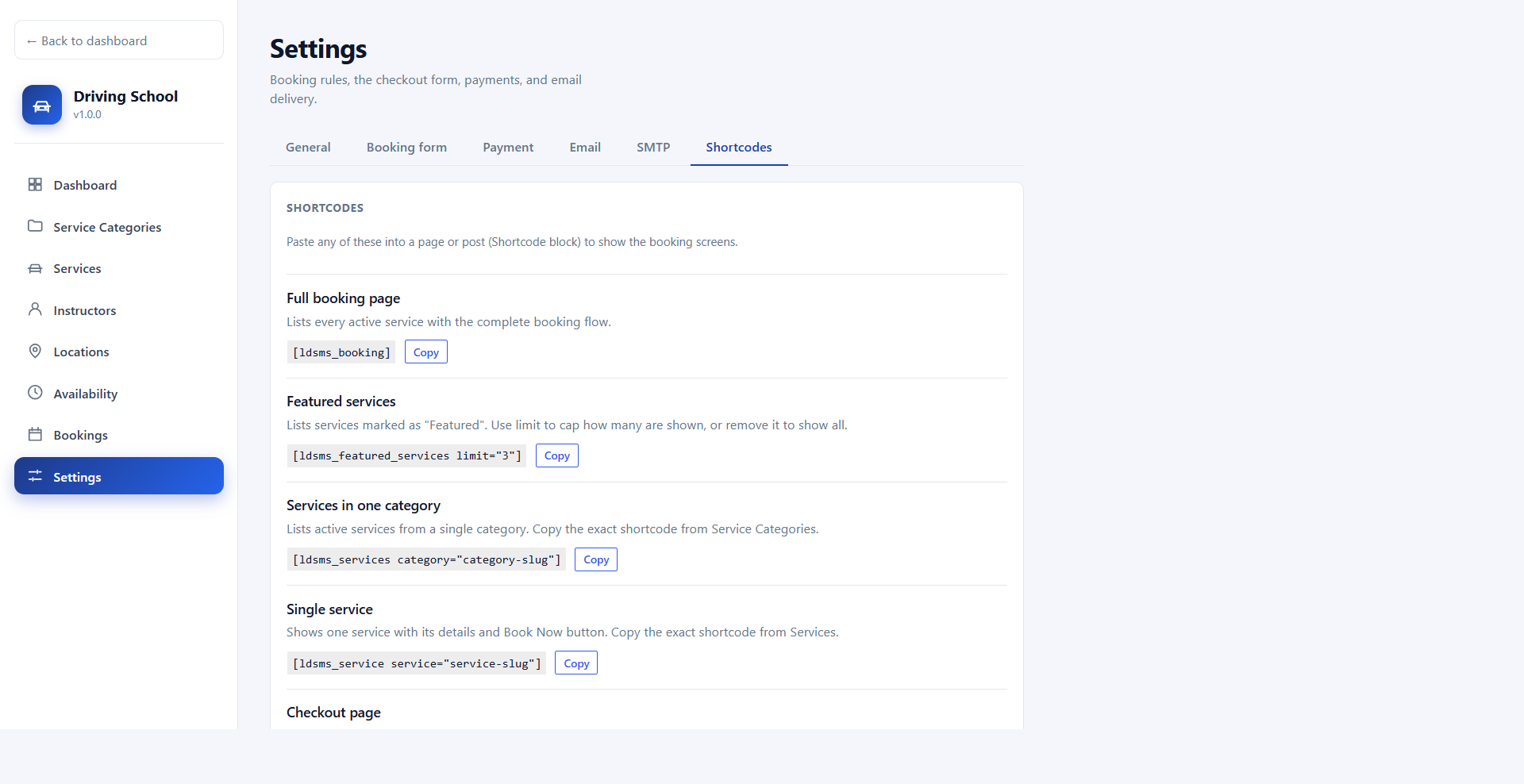Viewport: 1524px width, 784px height.
Task: Click the Dashboard grid icon
Action: click(35, 185)
